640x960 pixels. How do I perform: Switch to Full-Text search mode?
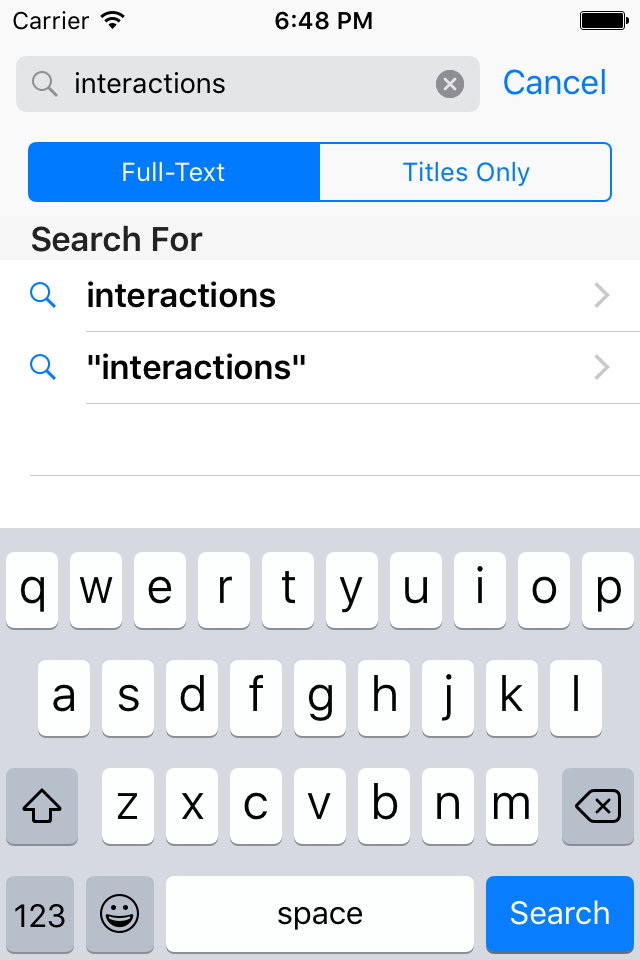click(174, 172)
